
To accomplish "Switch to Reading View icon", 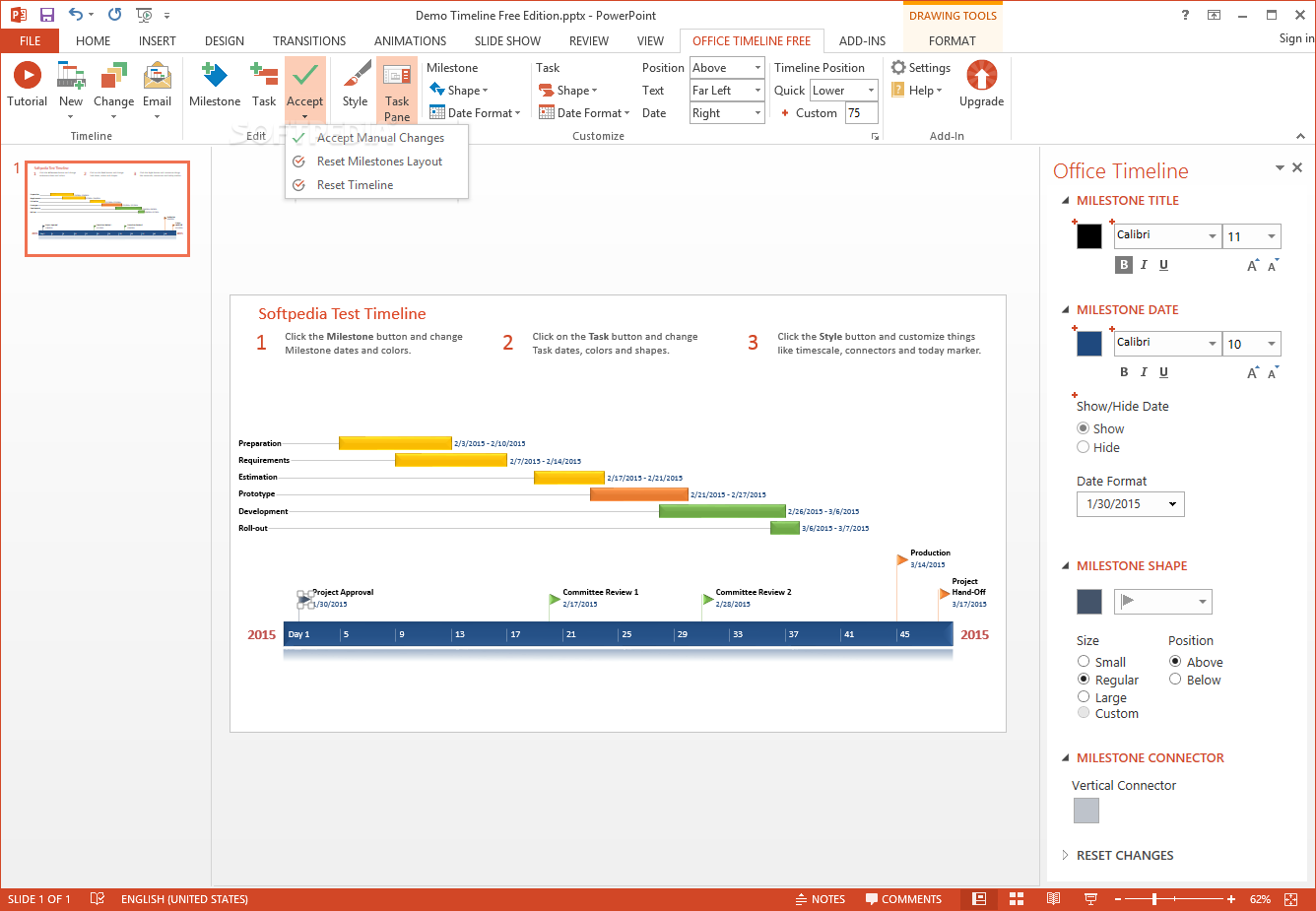I will [1054, 899].
